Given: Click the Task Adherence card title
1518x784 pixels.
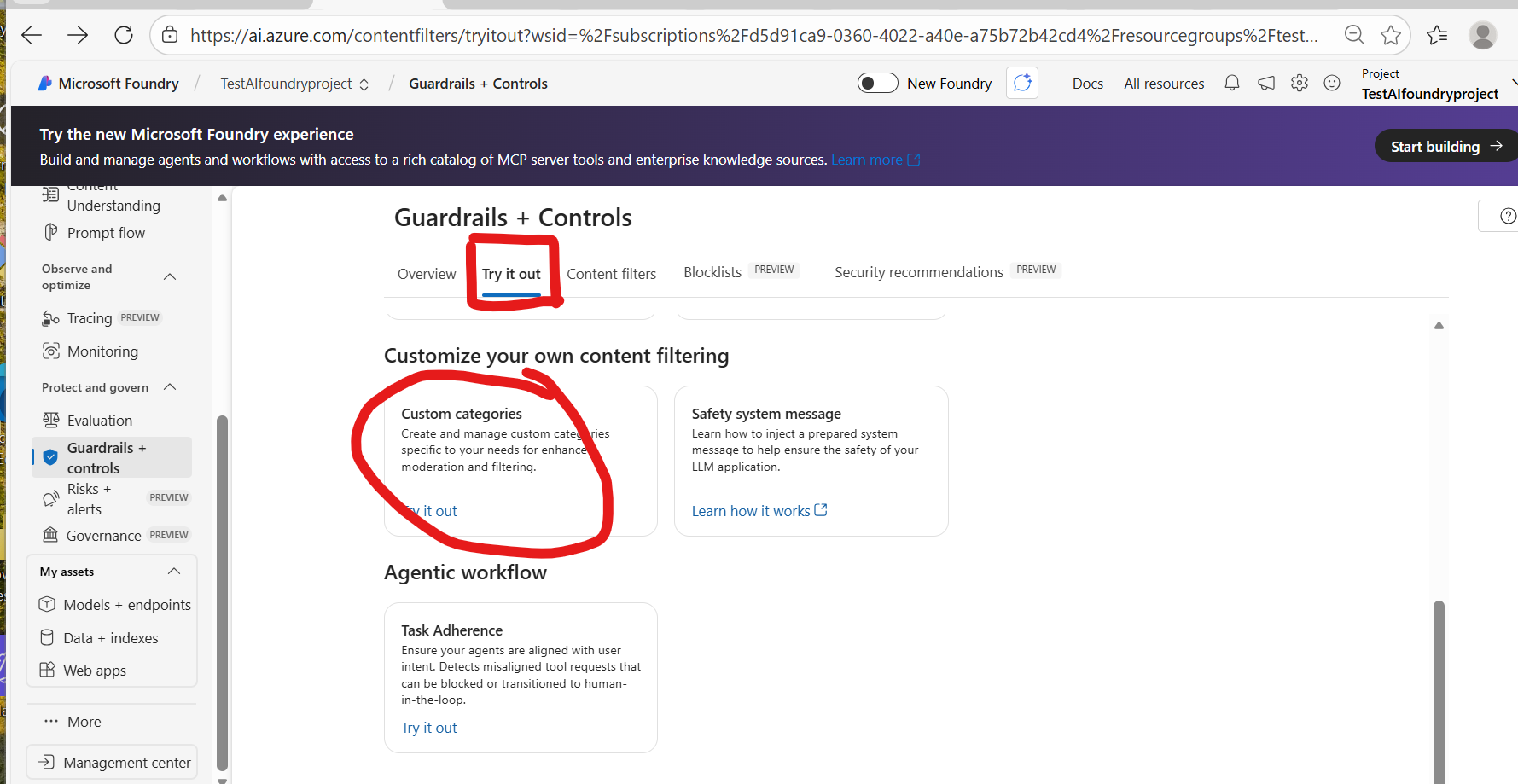Looking at the screenshot, I should pyautogui.click(x=452, y=630).
